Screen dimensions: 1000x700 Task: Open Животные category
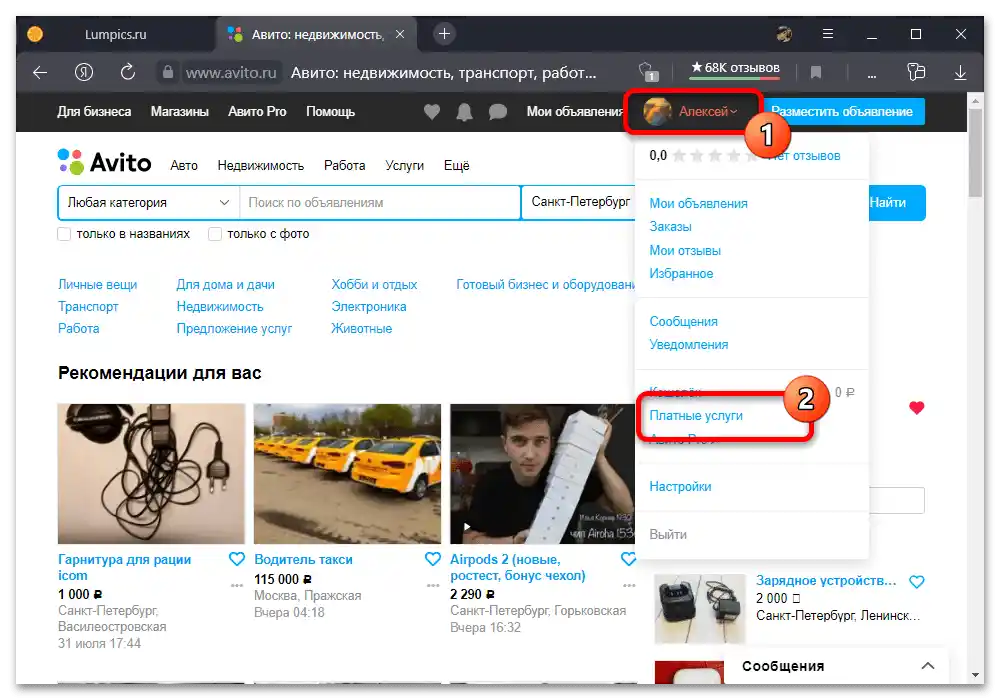coord(362,328)
